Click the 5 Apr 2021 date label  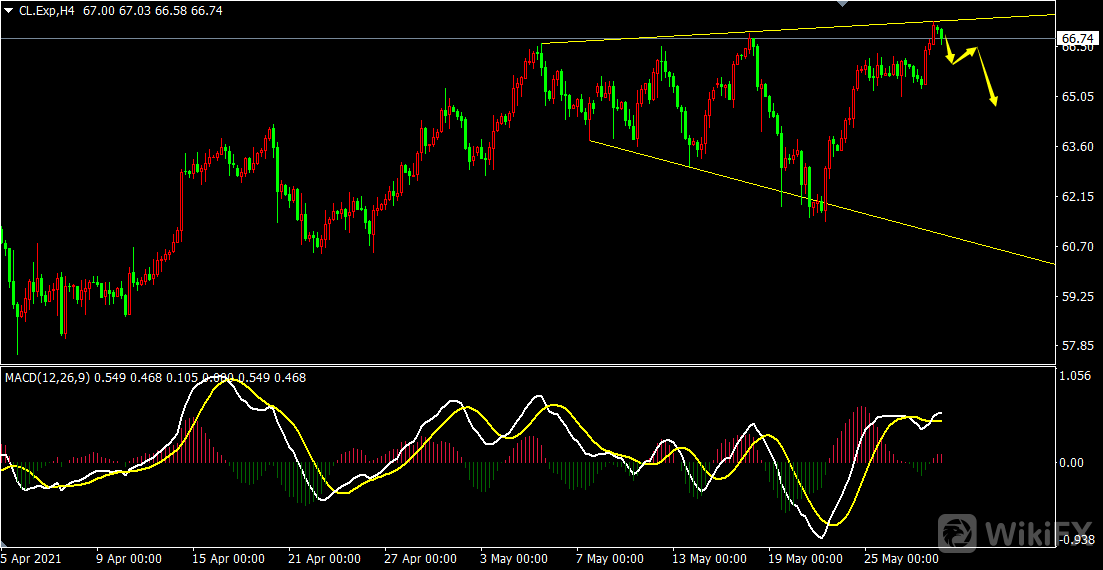31,559
